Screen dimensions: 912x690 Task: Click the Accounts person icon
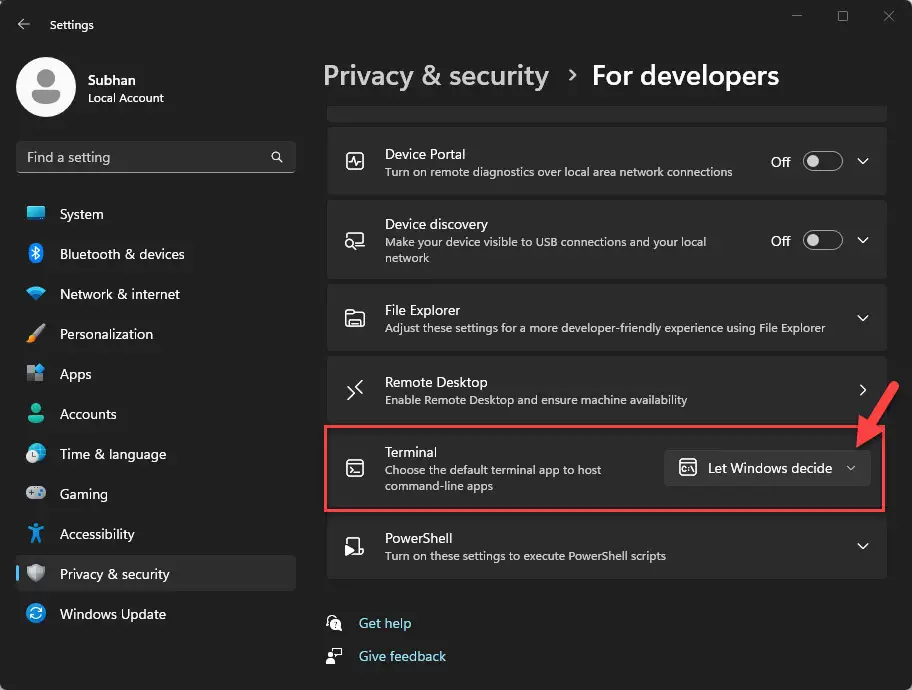(36, 413)
